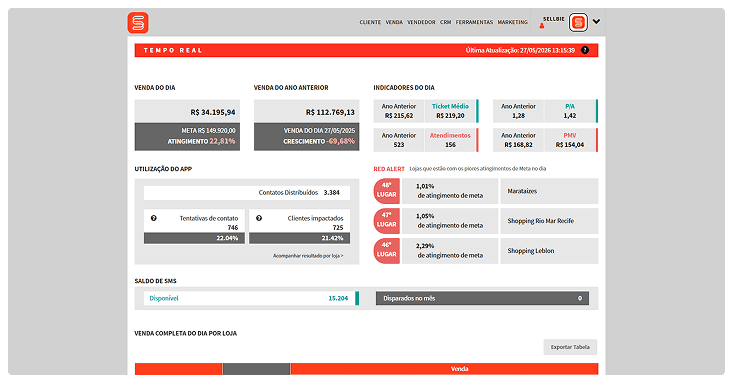Click the Ticket Médio indicator

pos(450,111)
